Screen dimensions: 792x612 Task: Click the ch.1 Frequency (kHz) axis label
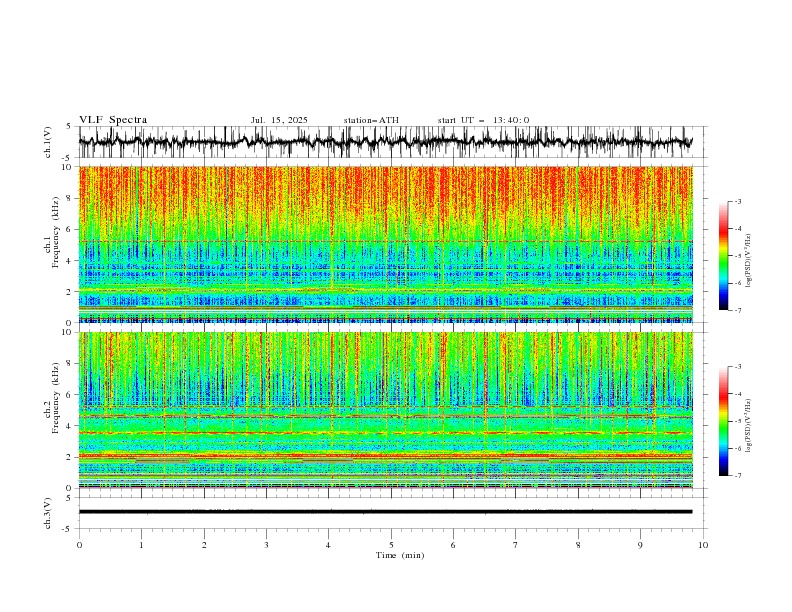click(52, 232)
